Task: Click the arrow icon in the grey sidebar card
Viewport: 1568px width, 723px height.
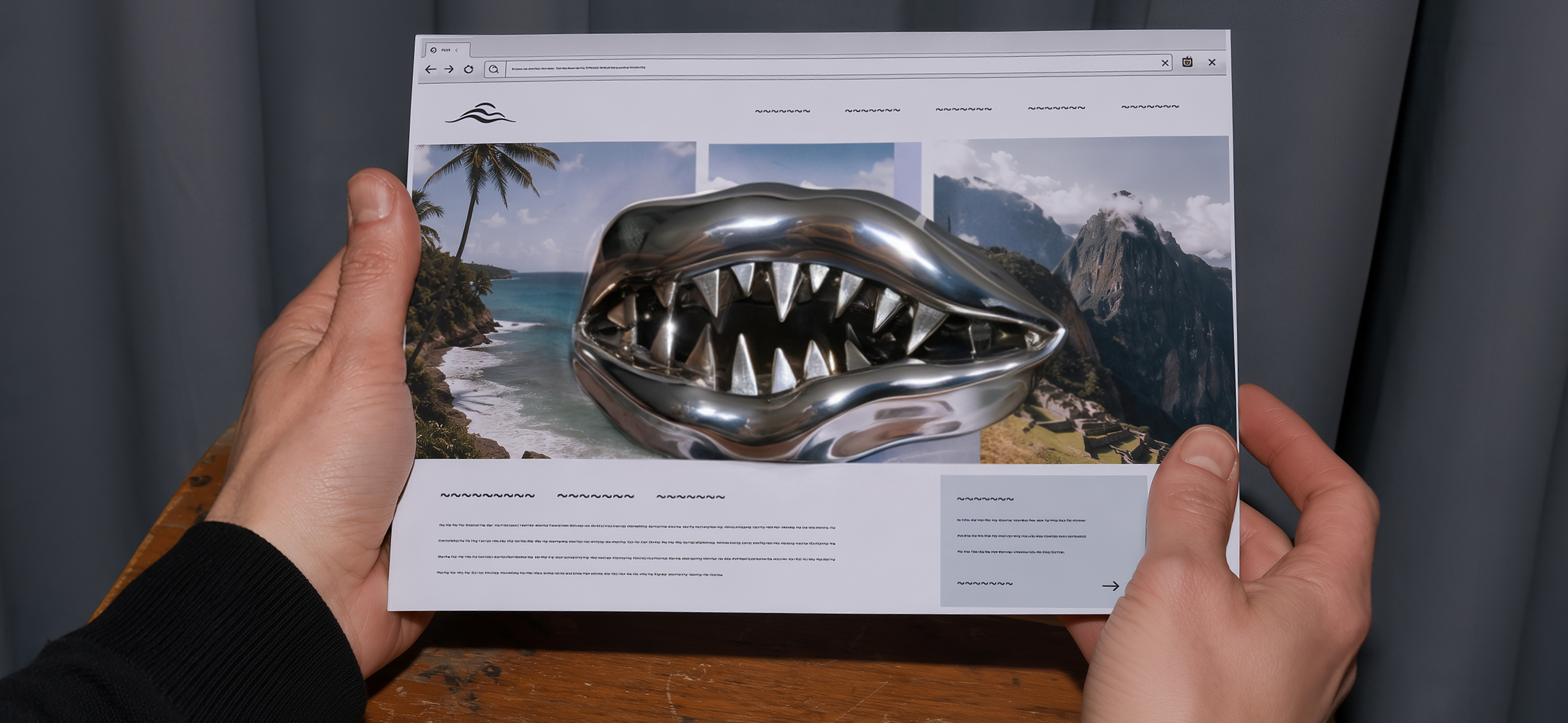Action: (1110, 586)
